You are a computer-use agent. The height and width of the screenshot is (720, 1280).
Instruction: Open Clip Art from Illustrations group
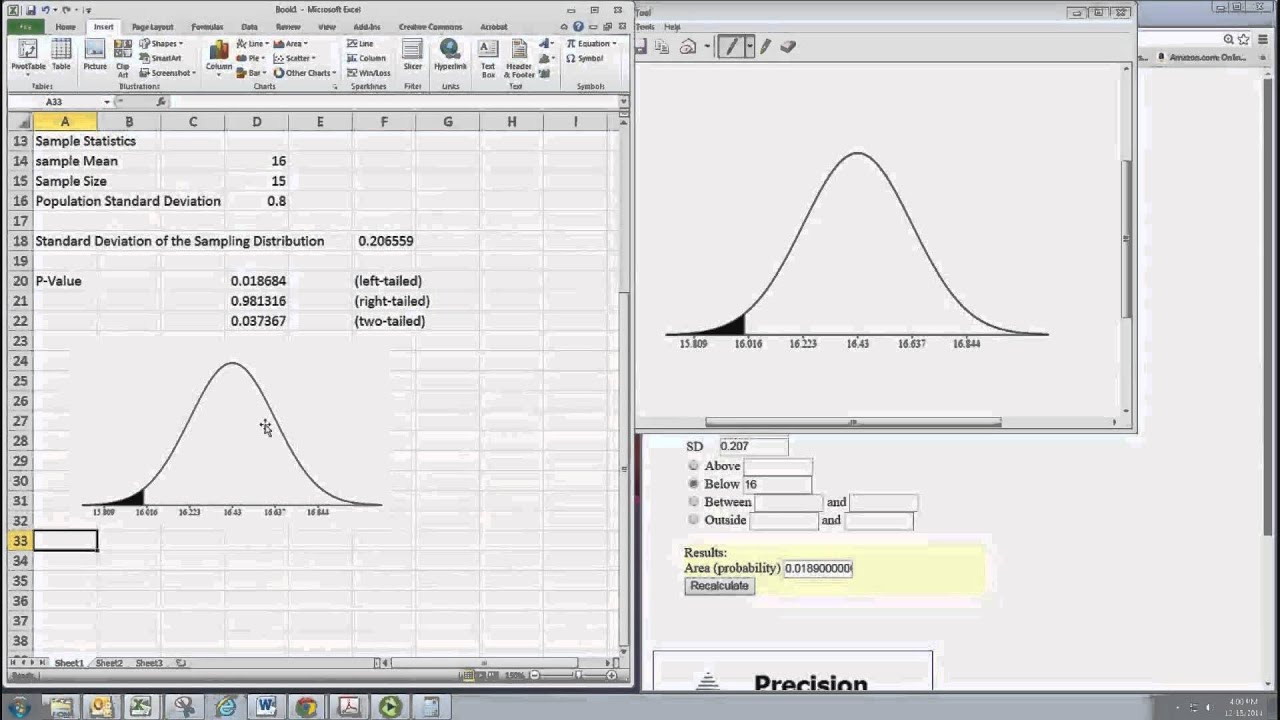(x=123, y=58)
